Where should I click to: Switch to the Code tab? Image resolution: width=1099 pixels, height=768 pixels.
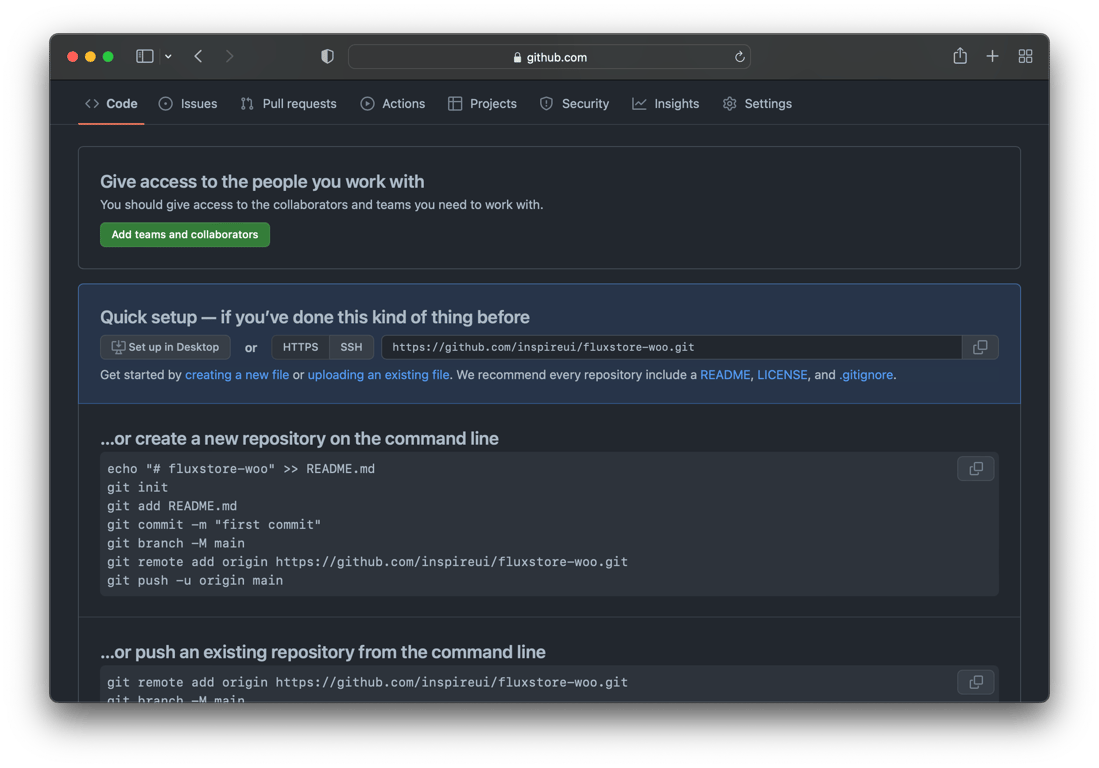(x=111, y=104)
